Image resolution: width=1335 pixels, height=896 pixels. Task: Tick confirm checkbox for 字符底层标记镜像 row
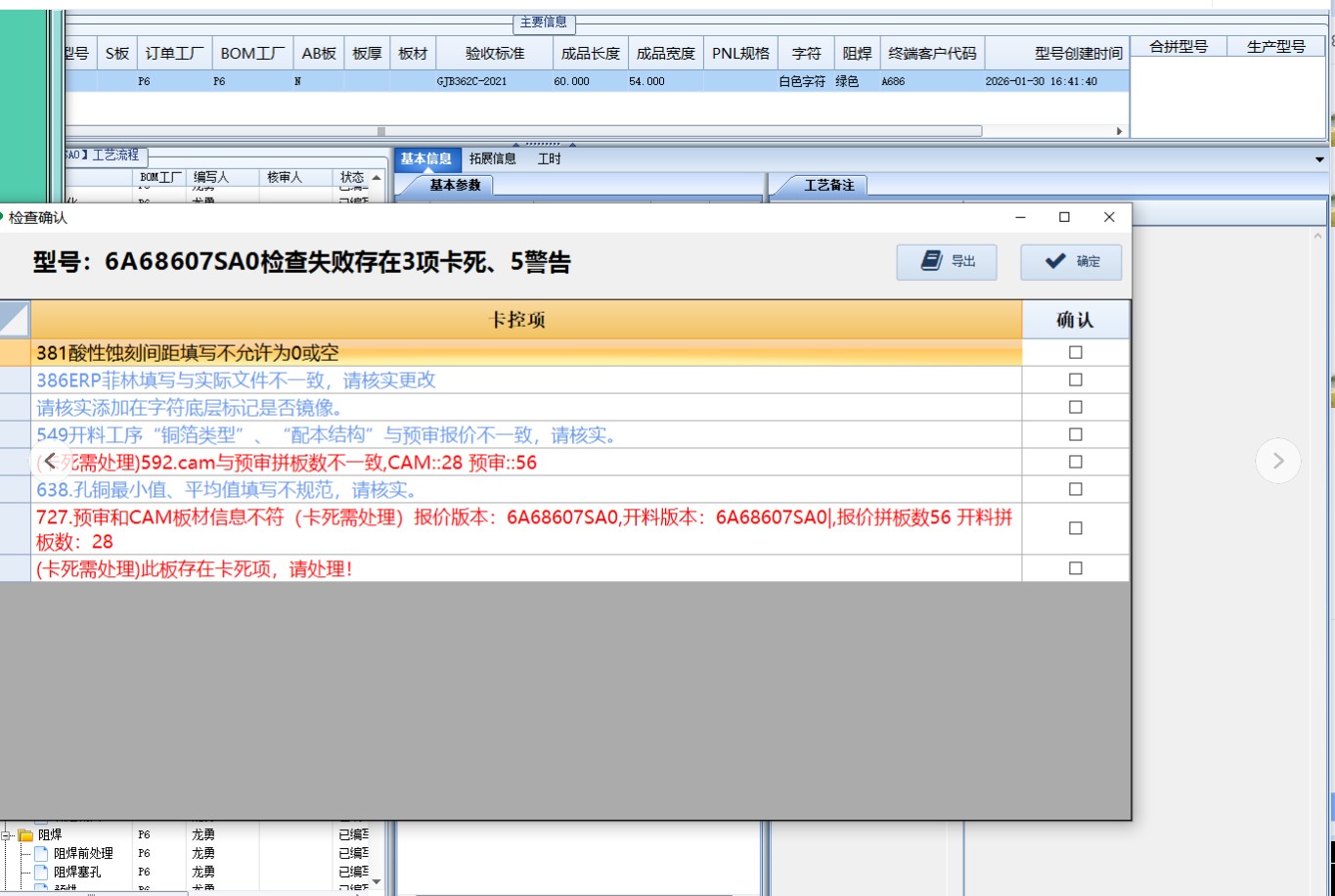click(1076, 407)
